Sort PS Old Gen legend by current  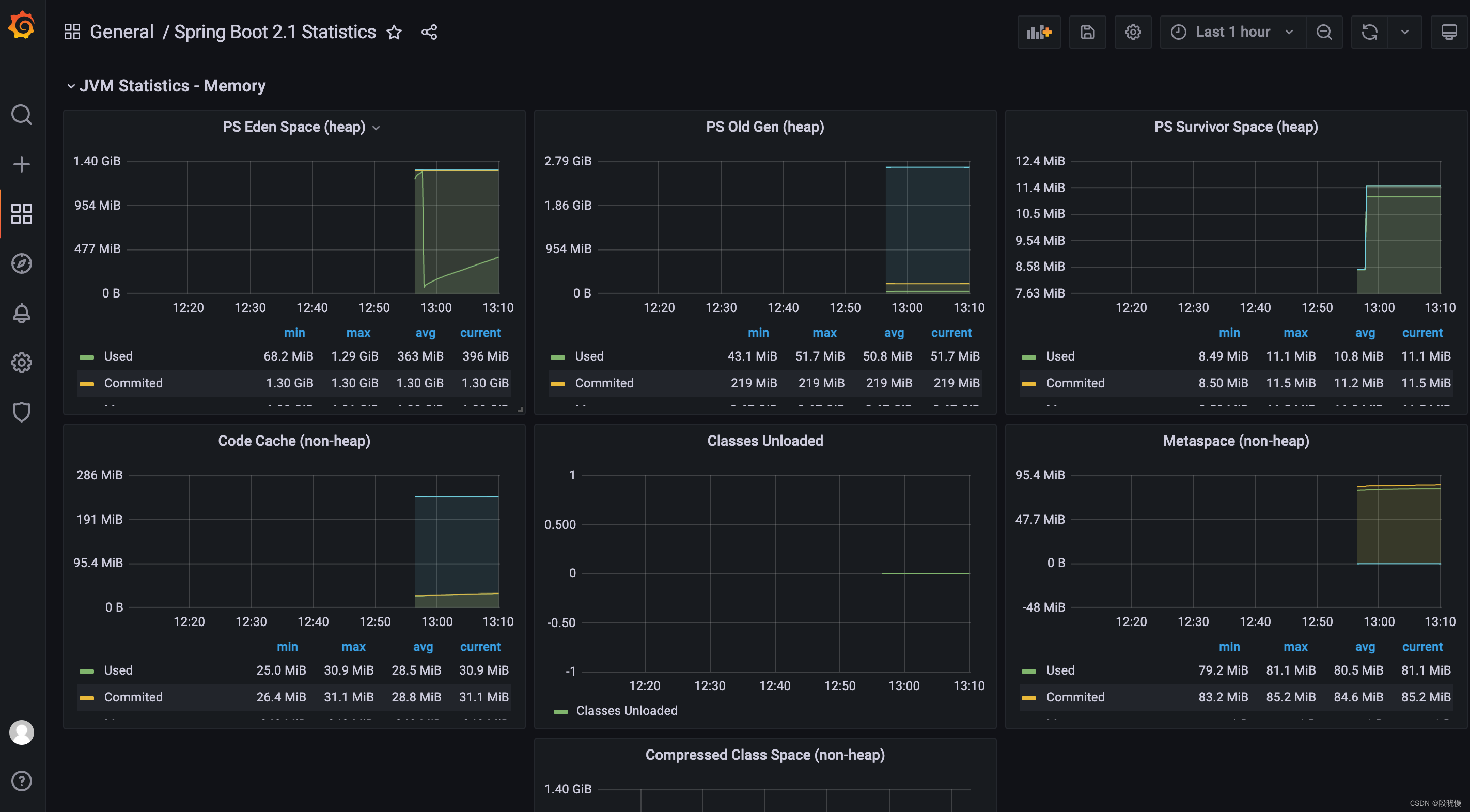pyautogui.click(x=951, y=333)
